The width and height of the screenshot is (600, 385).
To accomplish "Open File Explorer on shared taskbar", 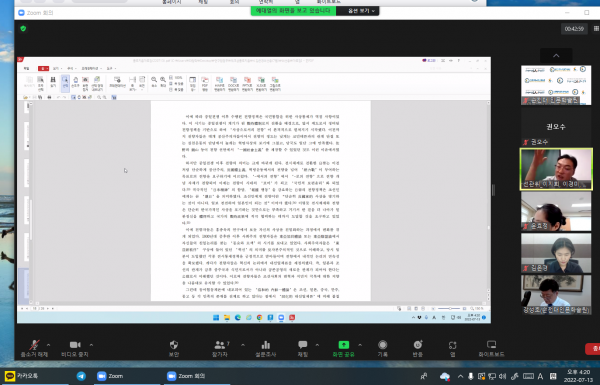I will [x=227, y=318].
